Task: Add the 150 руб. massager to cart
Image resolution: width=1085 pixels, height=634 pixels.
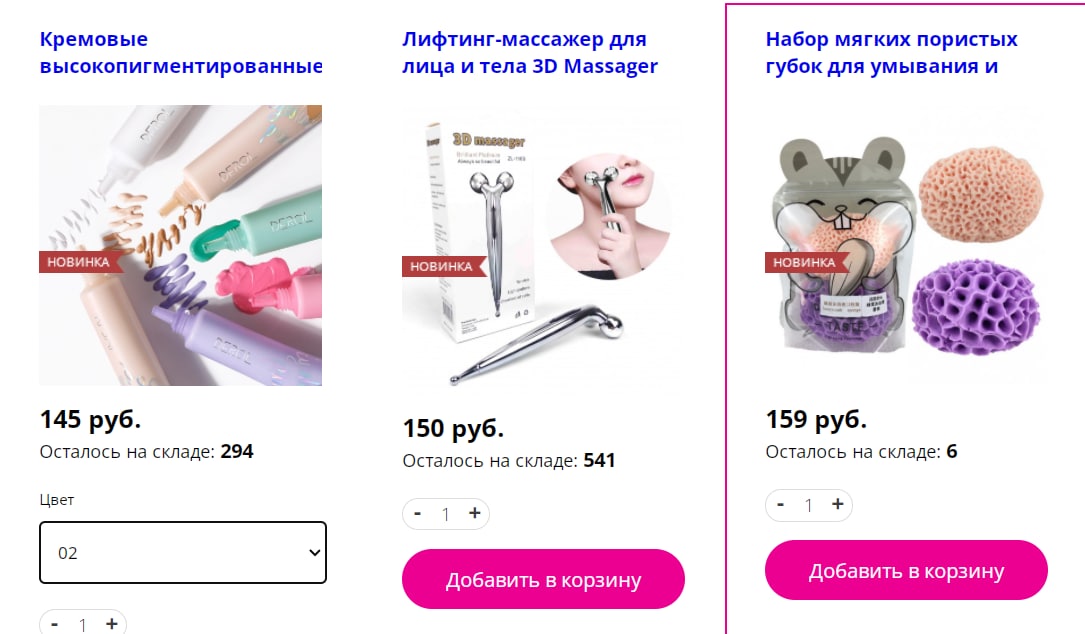Action: (x=543, y=579)
